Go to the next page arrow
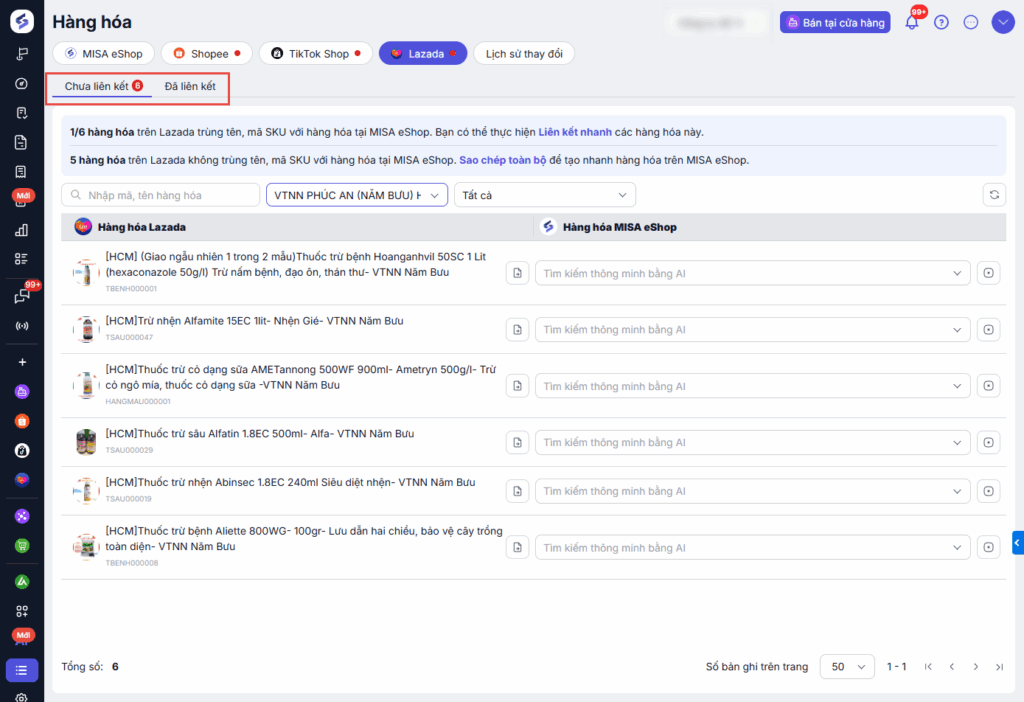1024x702 pixels. click(x=976, y=667)
